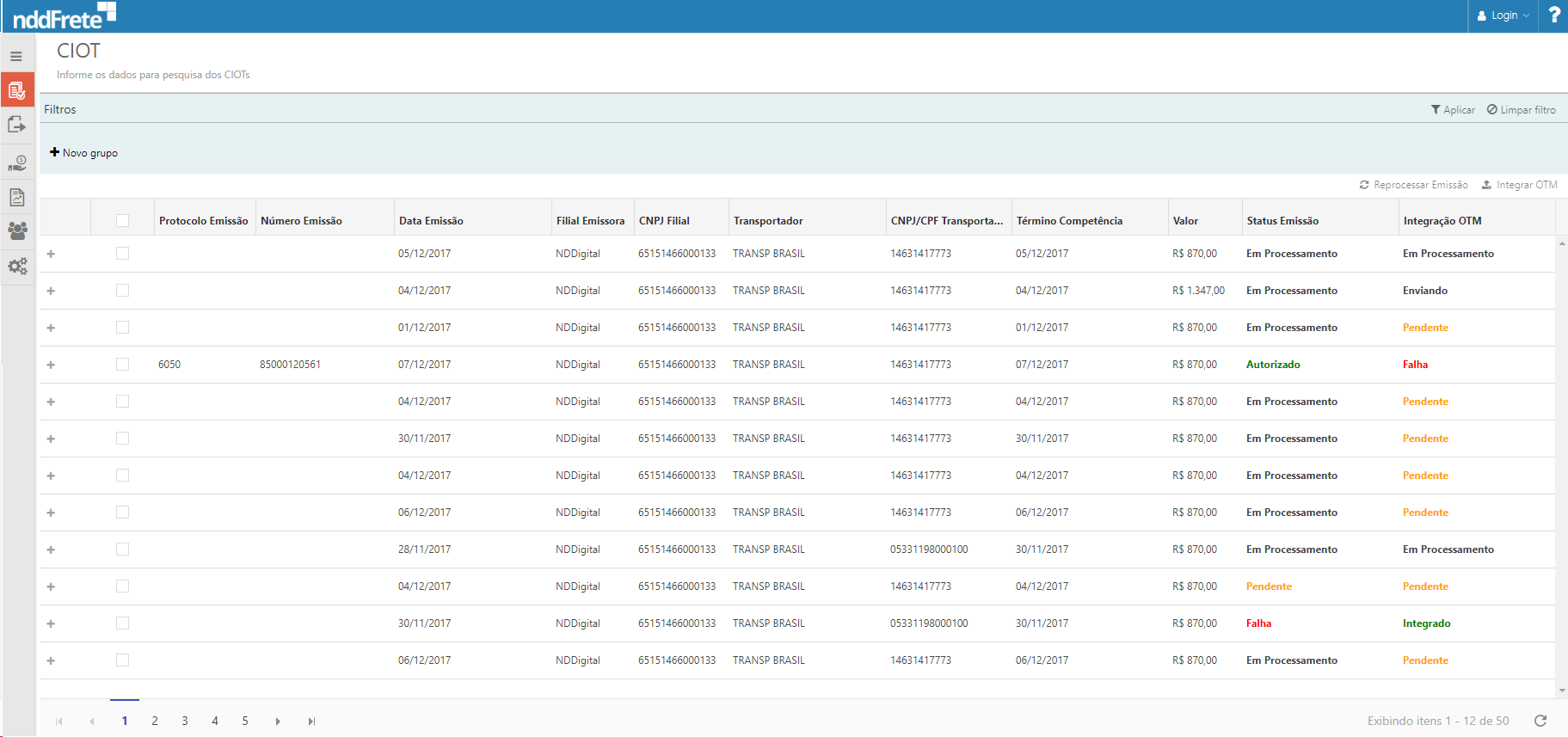Refresh the grid using the reload icon
This screenshot has height=737, width=1568.
pos(1540,721)
